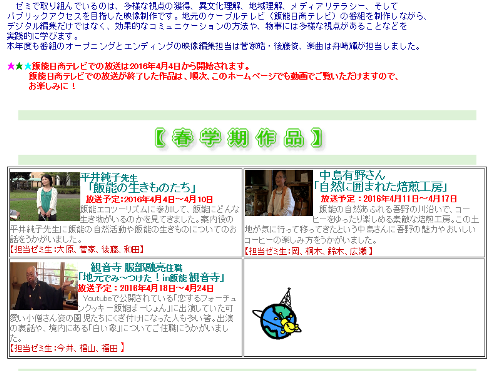Open the title 「飯能の生きものたち」
This screenshot has width=500, height=371.
coord(142,187)
